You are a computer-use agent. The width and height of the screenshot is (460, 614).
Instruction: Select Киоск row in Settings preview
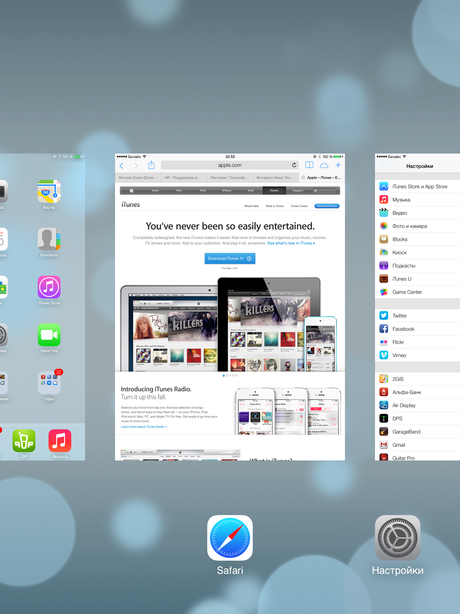(x=417, y=252)
